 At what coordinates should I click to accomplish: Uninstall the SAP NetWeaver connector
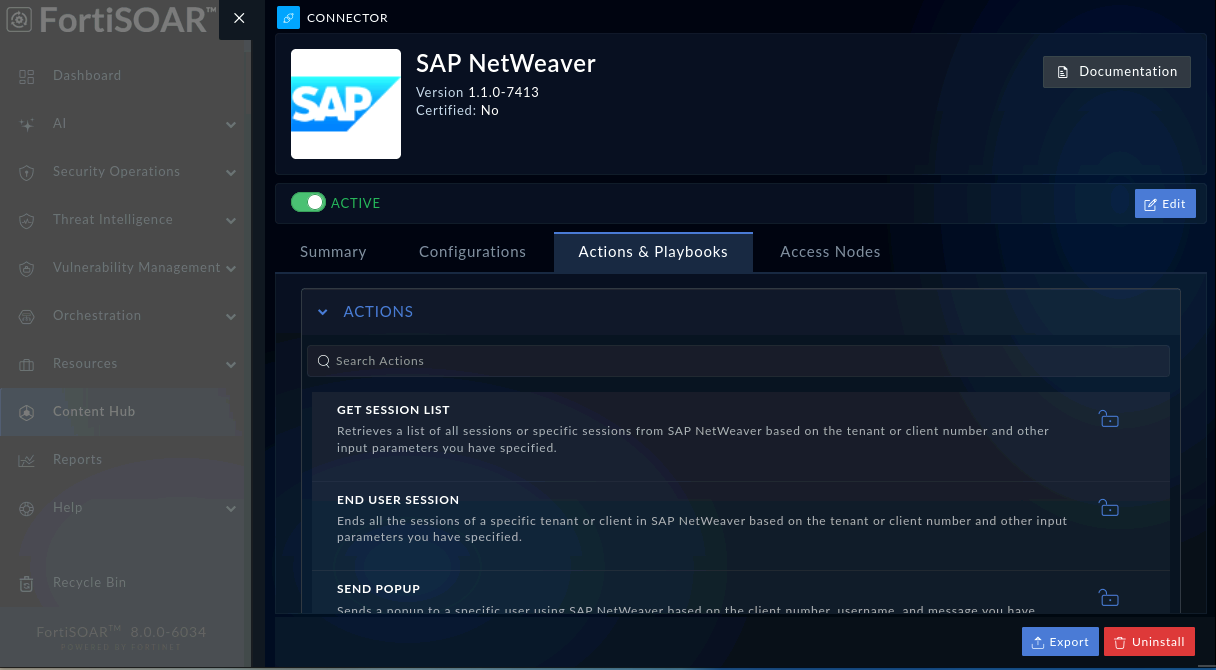[x=1149, y=642]
